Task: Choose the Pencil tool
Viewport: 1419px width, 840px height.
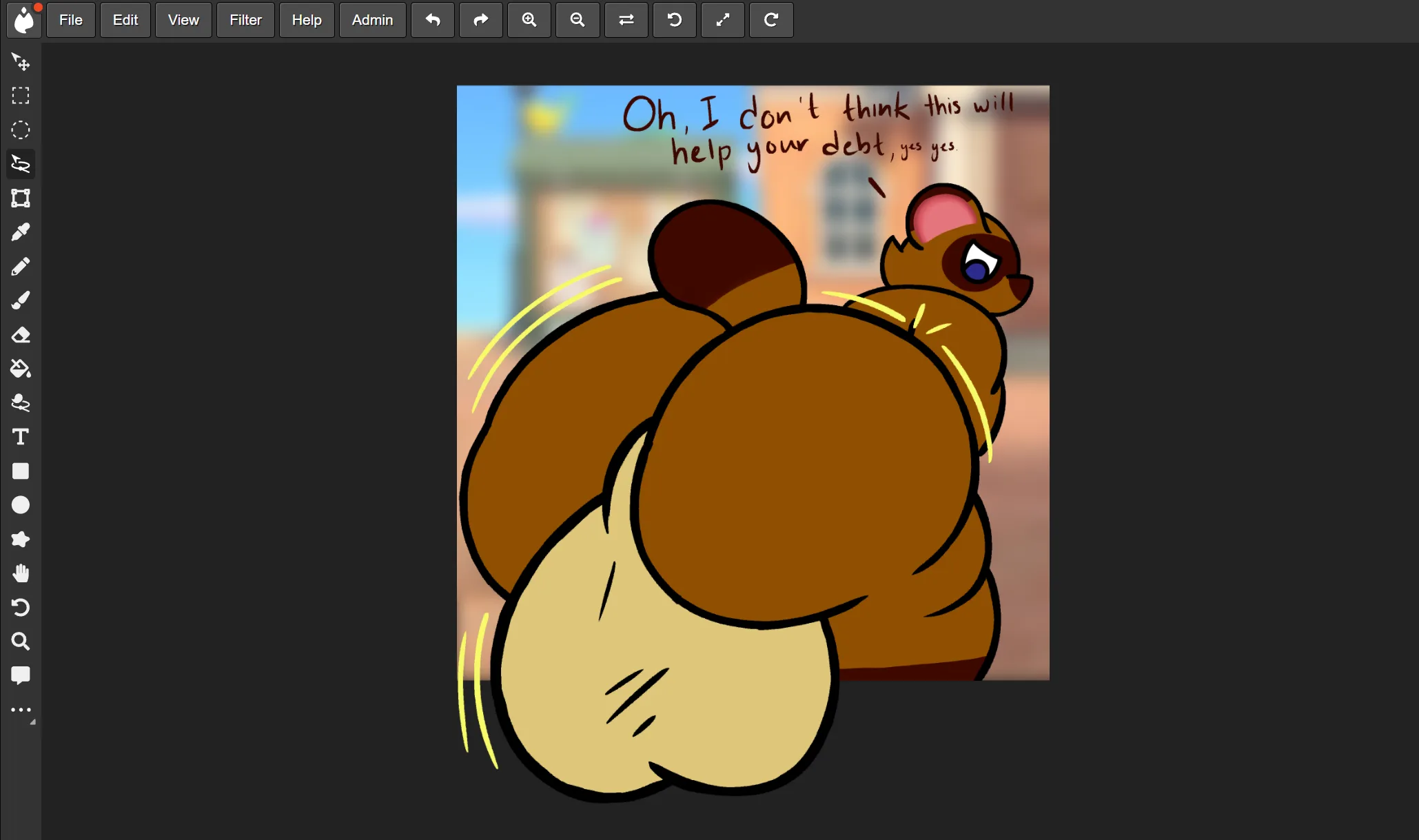Action: tap(21, 267)
